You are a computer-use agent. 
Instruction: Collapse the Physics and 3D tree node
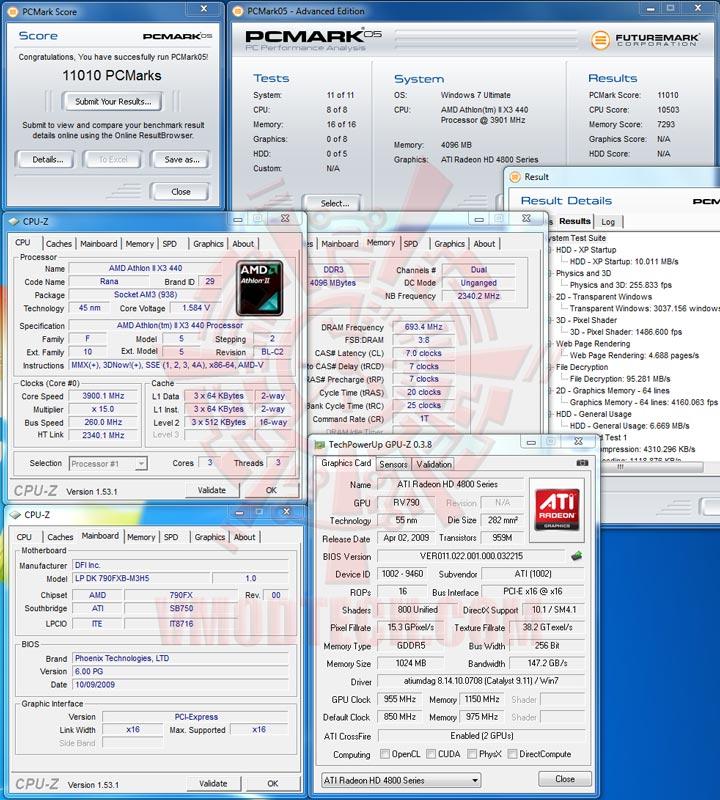click(x=550, y=273)
